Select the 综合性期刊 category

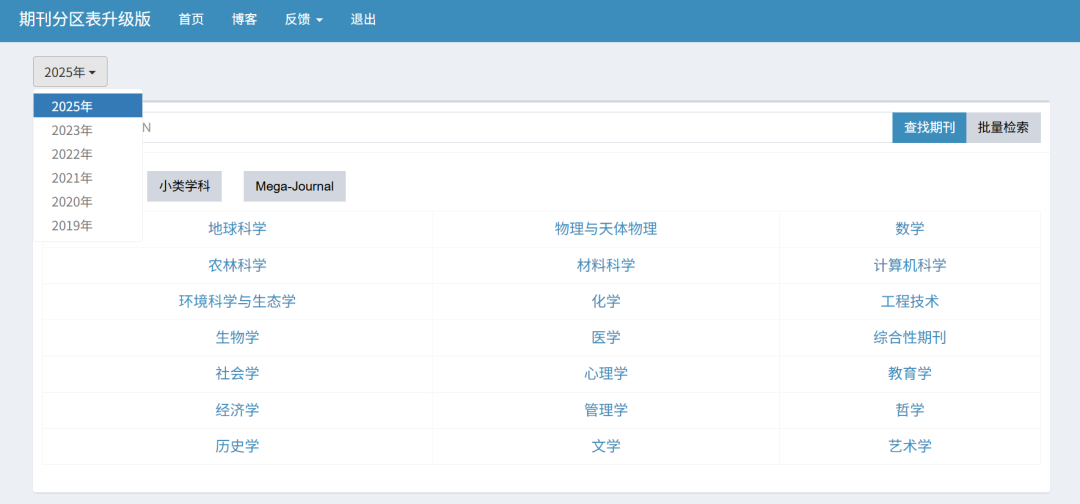click(x=909, y=337)
